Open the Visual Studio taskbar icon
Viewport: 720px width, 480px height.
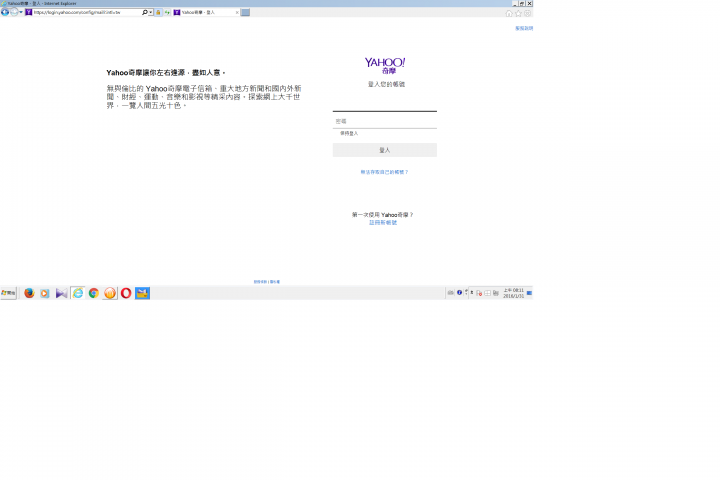tap(61, 293)
